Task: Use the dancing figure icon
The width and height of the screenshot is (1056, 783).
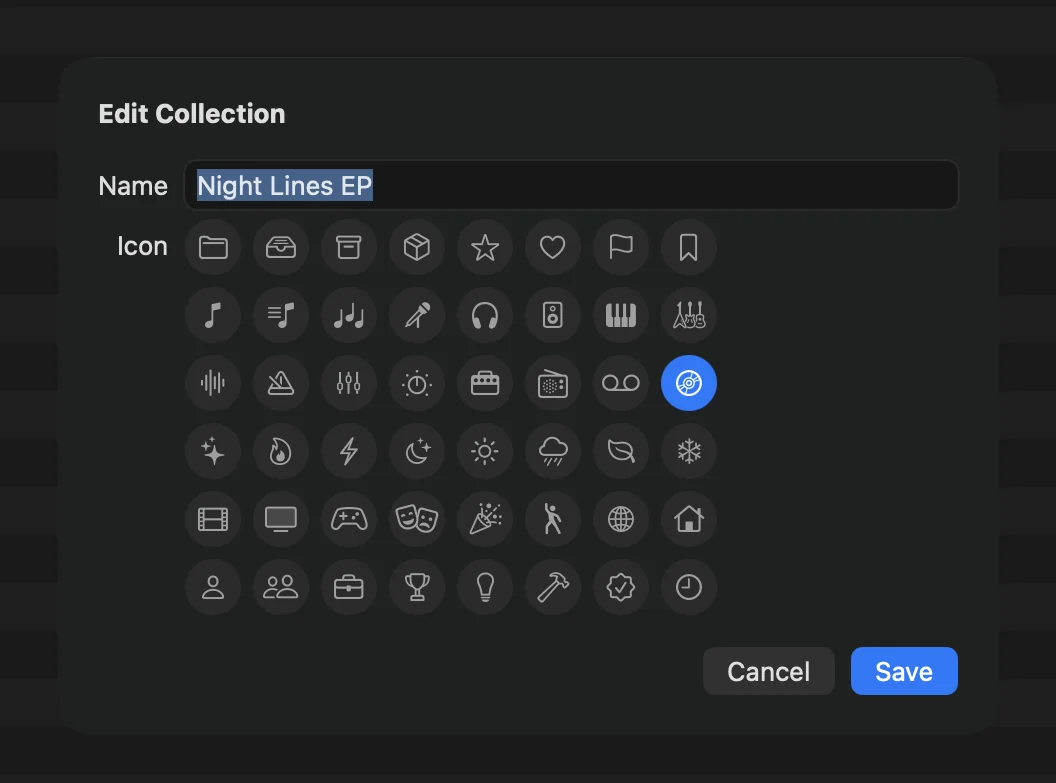Action: [x=553, y=519]
